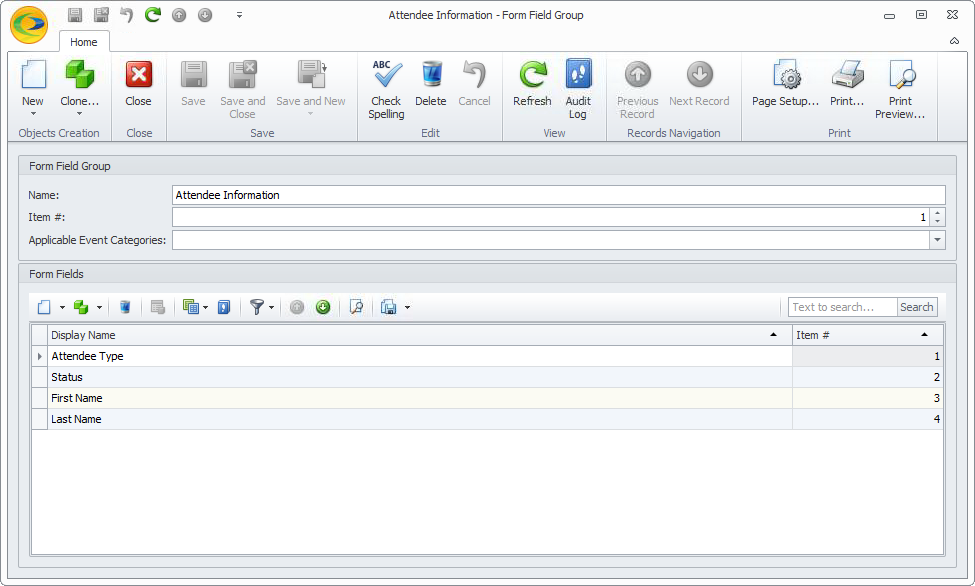Click the Save and New ribbon icon
The height and width of the screenshot is (586, 975).
[x=312, y=75]
